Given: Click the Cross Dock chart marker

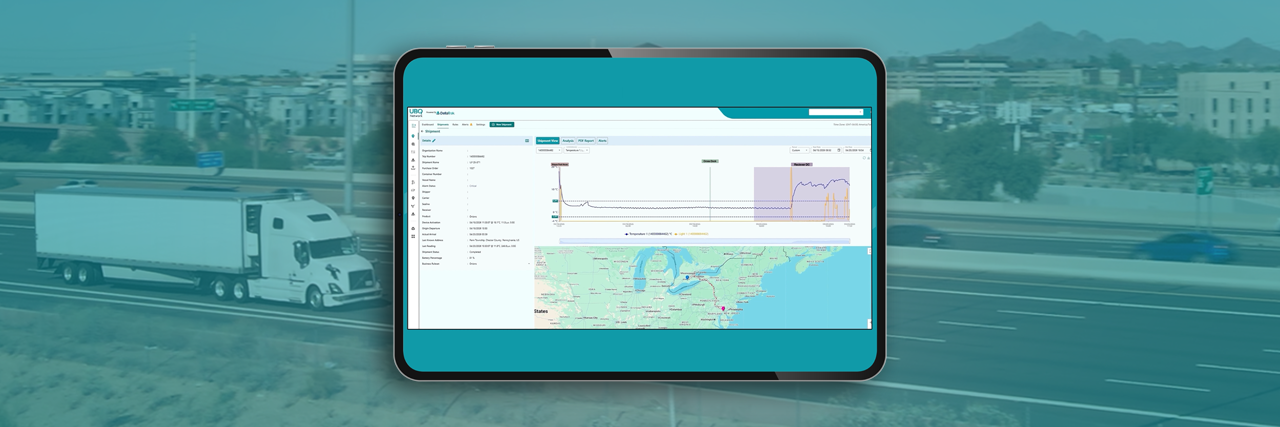Looking at the screenshot, I should click(x=710, y=161).
